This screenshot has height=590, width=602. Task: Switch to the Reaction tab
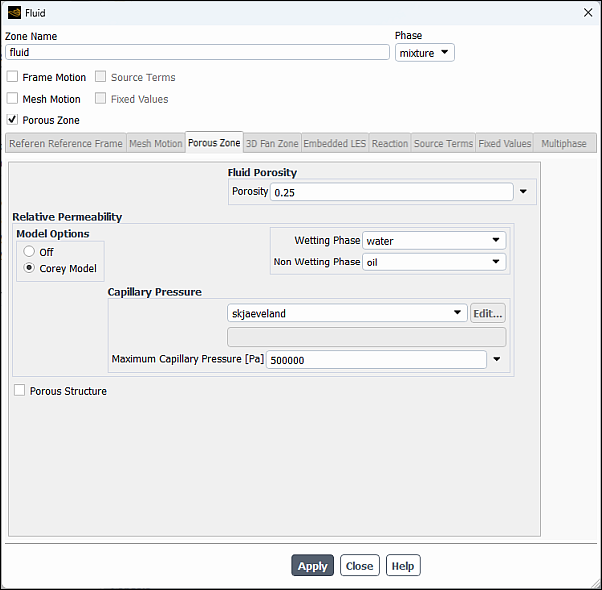point(390,144)
